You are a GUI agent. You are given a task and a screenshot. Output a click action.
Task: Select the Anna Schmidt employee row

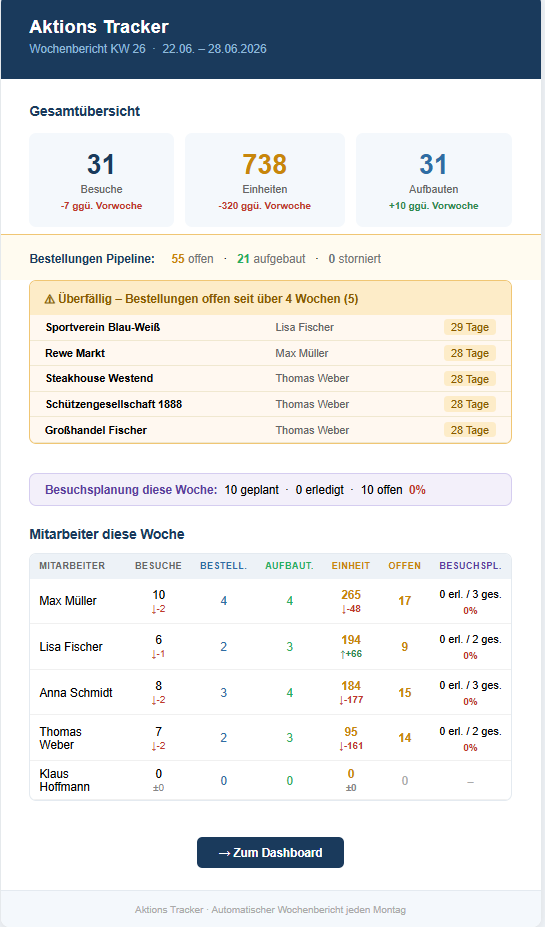point(270,692)
